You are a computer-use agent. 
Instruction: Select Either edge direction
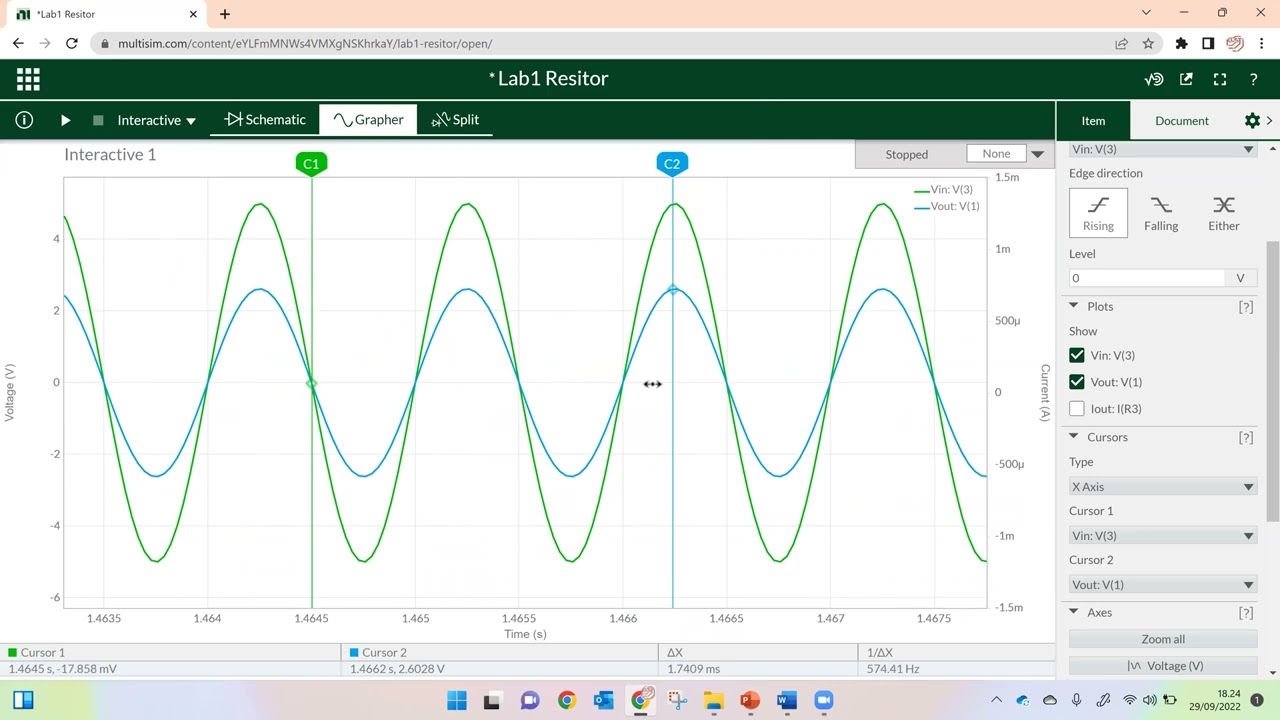(x=1224, y=212)
